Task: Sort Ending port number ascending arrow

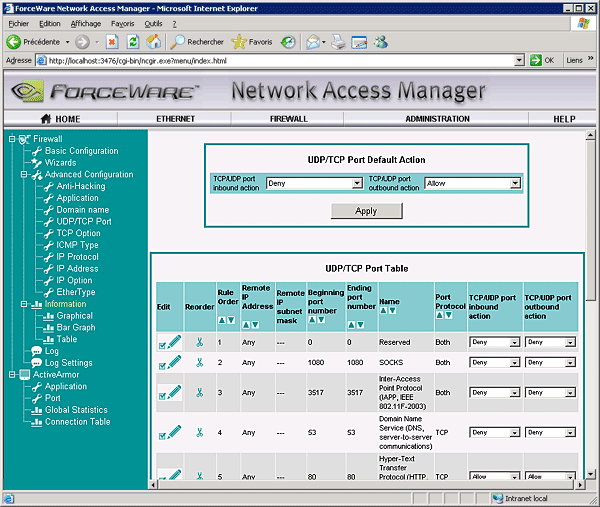Action: coord(351,325)
